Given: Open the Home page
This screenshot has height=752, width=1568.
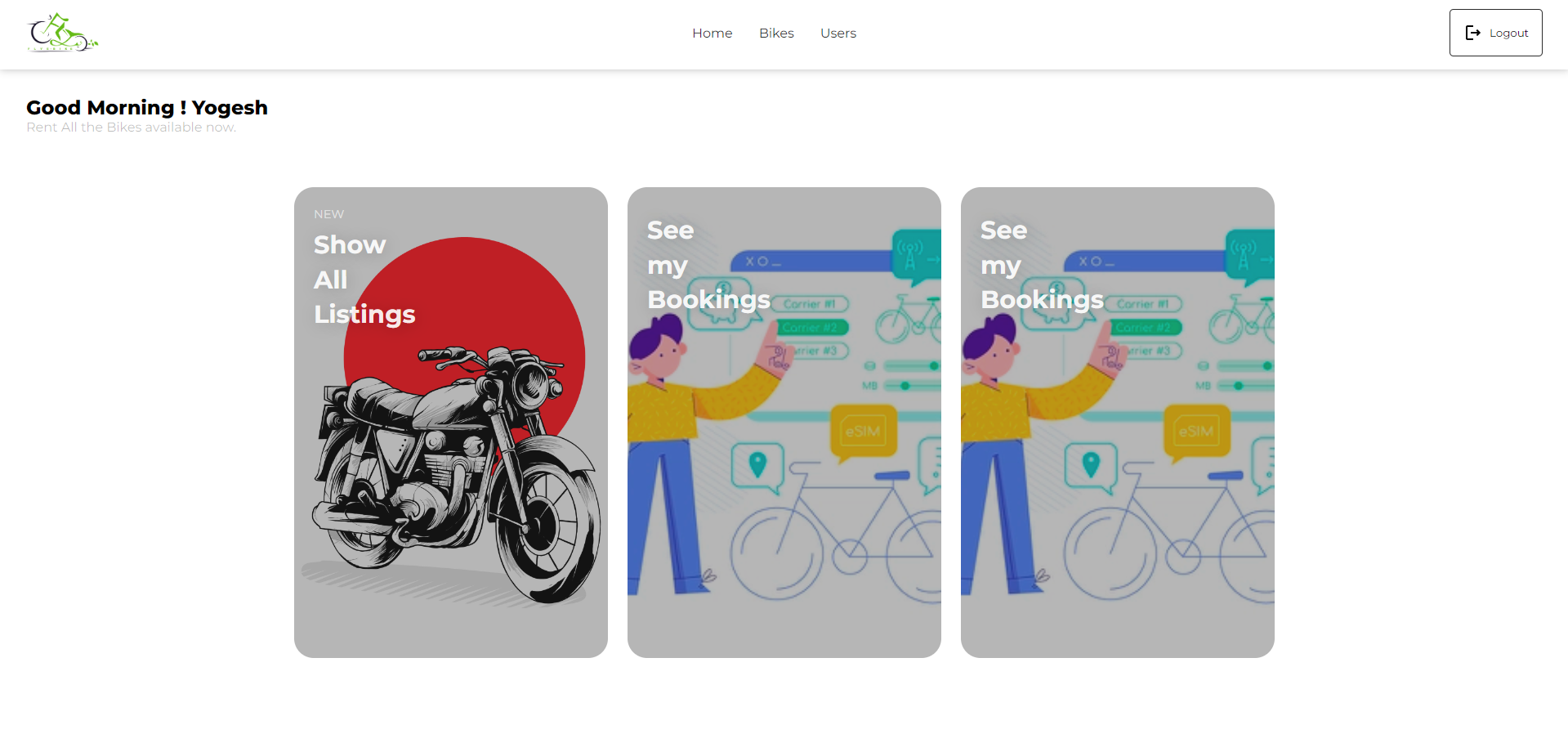Looking at the screenshot, I should point(712,33).
